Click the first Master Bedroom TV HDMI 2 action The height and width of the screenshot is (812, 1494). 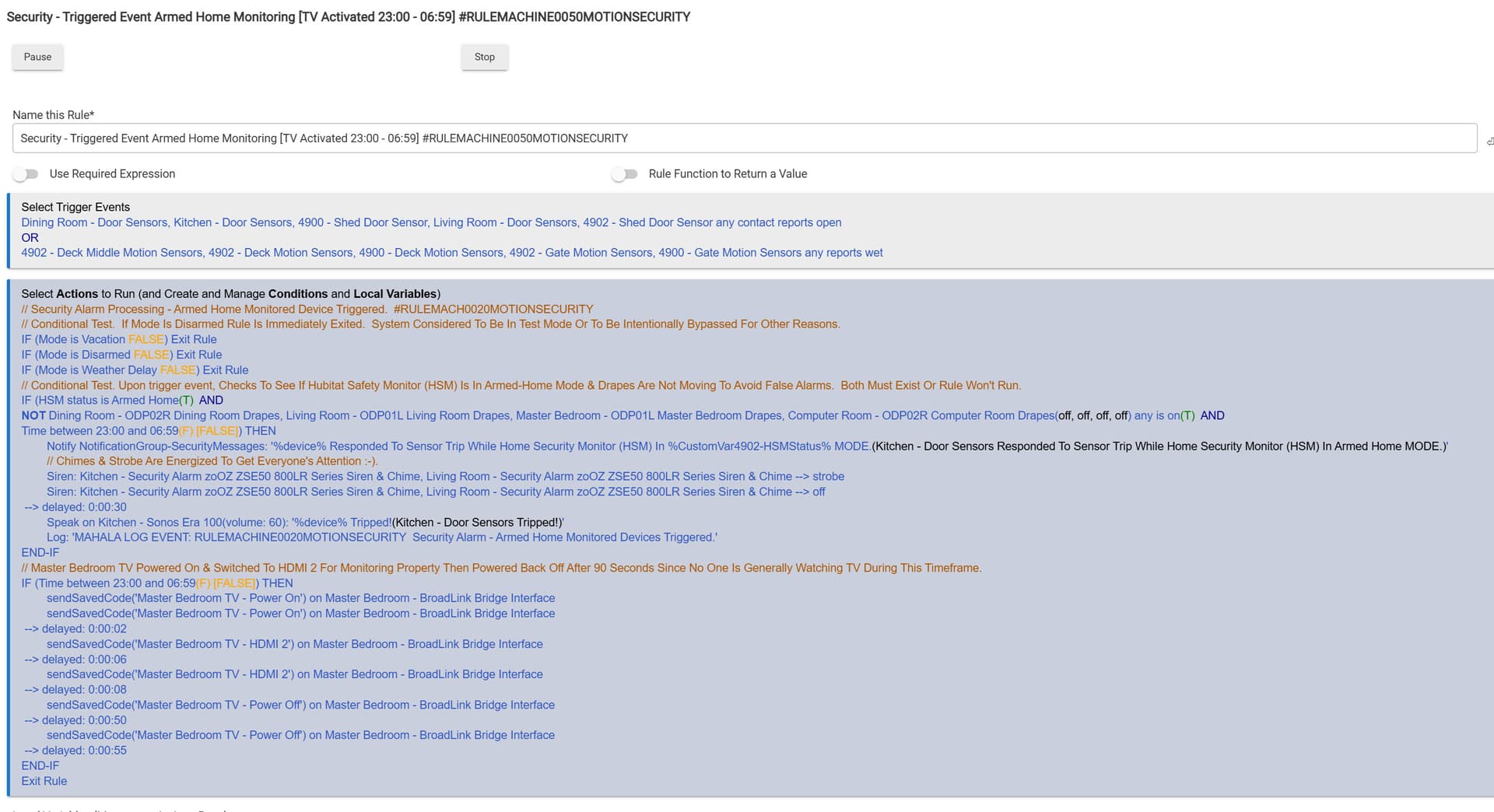[x=294, y=644]
